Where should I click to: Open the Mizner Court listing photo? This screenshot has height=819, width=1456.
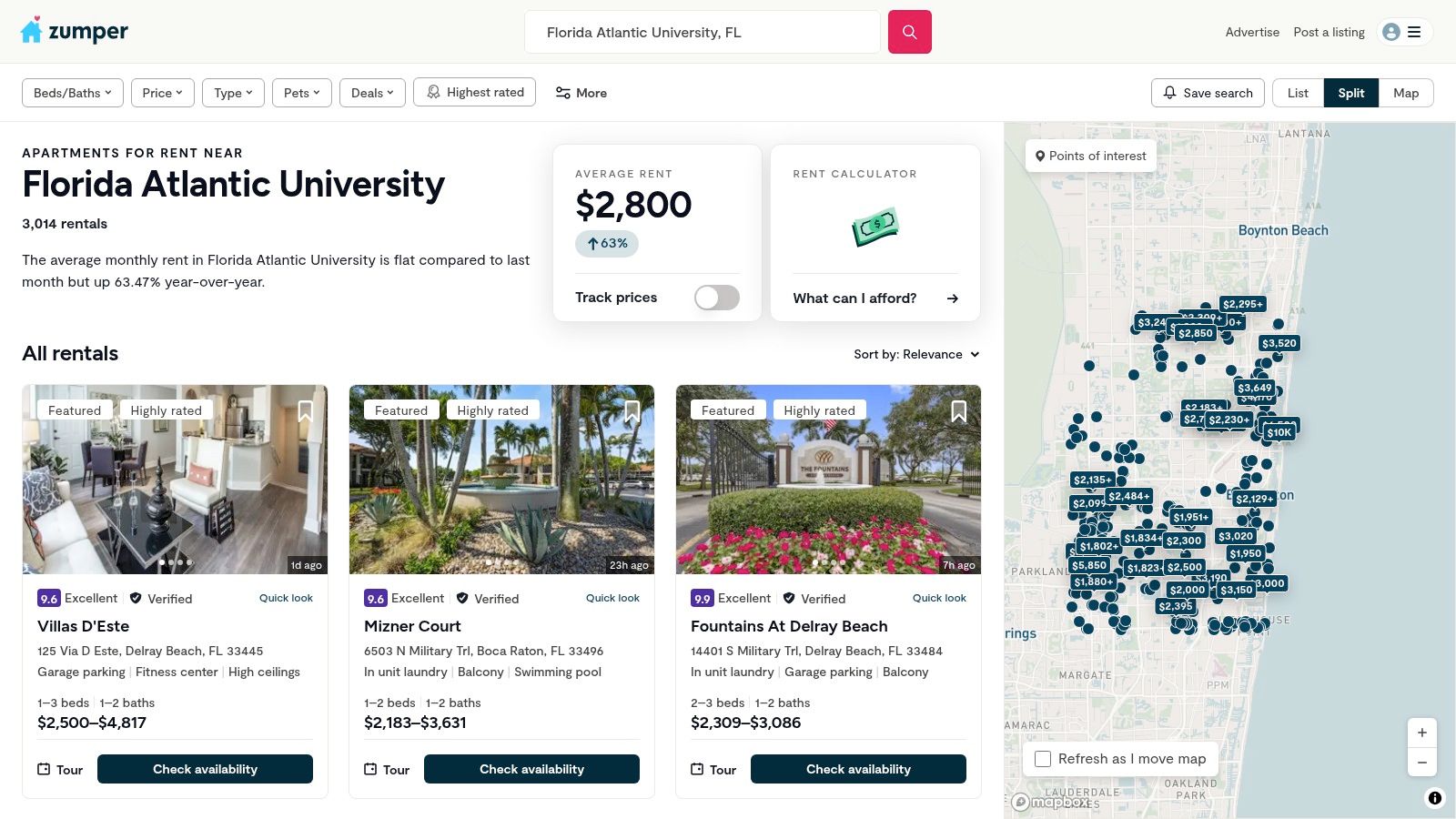pyautogui.click(x=501, y=480)
